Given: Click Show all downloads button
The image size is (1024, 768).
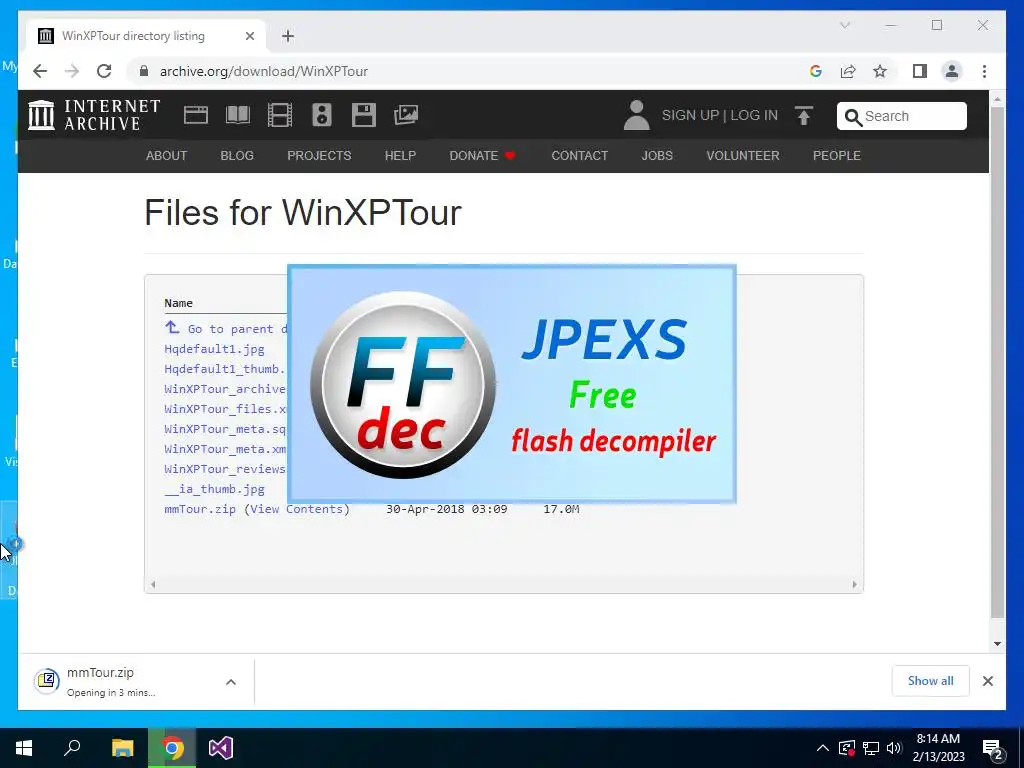Looking at the screenshot, I should click(931, 681).
